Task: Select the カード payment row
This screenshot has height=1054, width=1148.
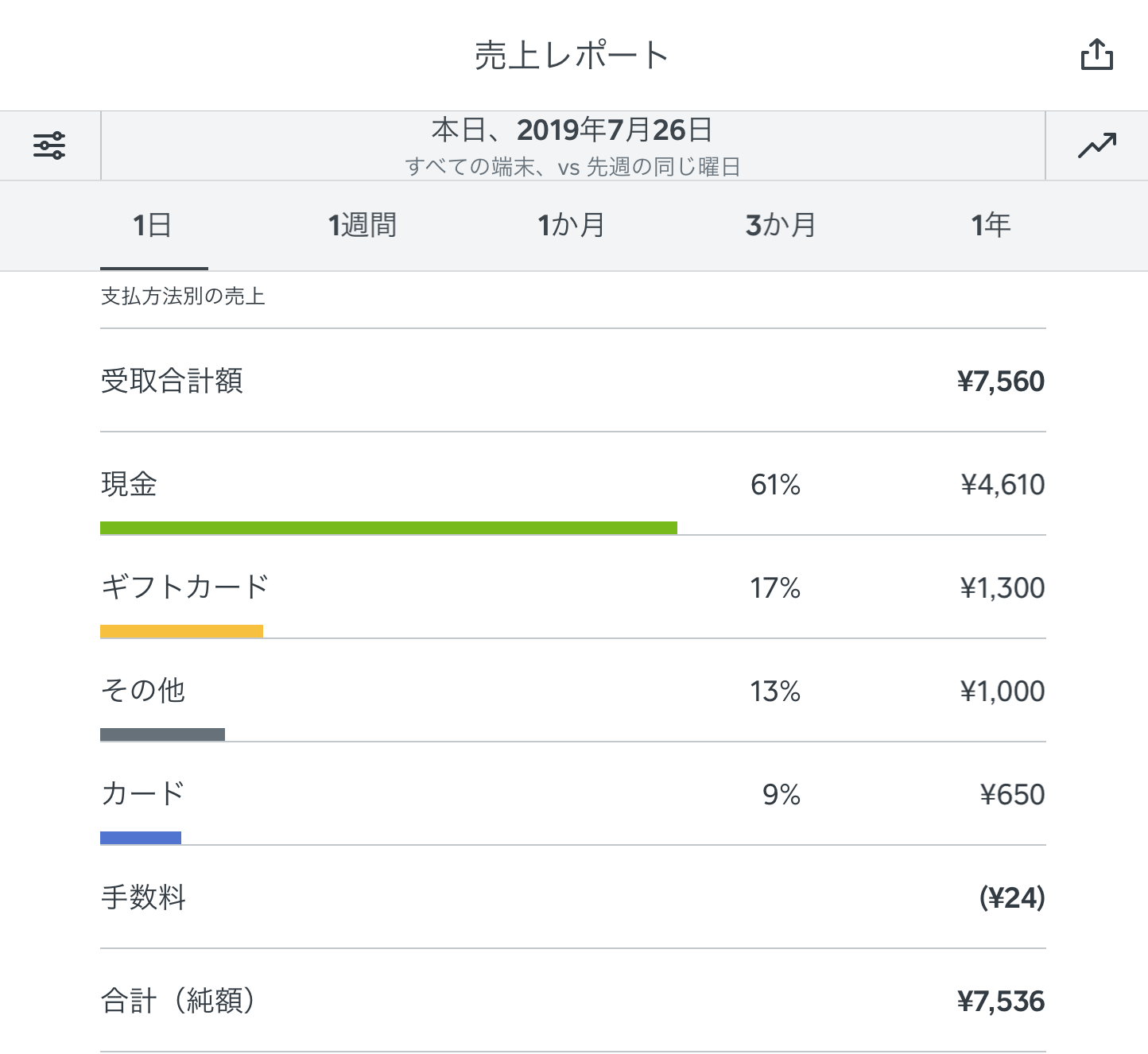Action: pyautogui.click(x=574, y=794)
